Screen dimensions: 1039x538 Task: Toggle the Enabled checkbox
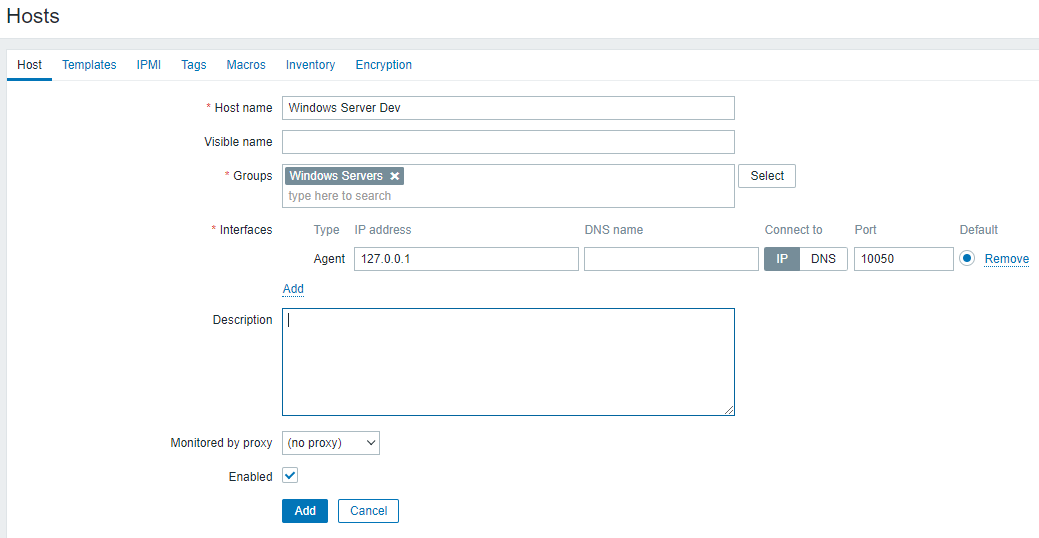pyautogui.click(x=290, y=476)
